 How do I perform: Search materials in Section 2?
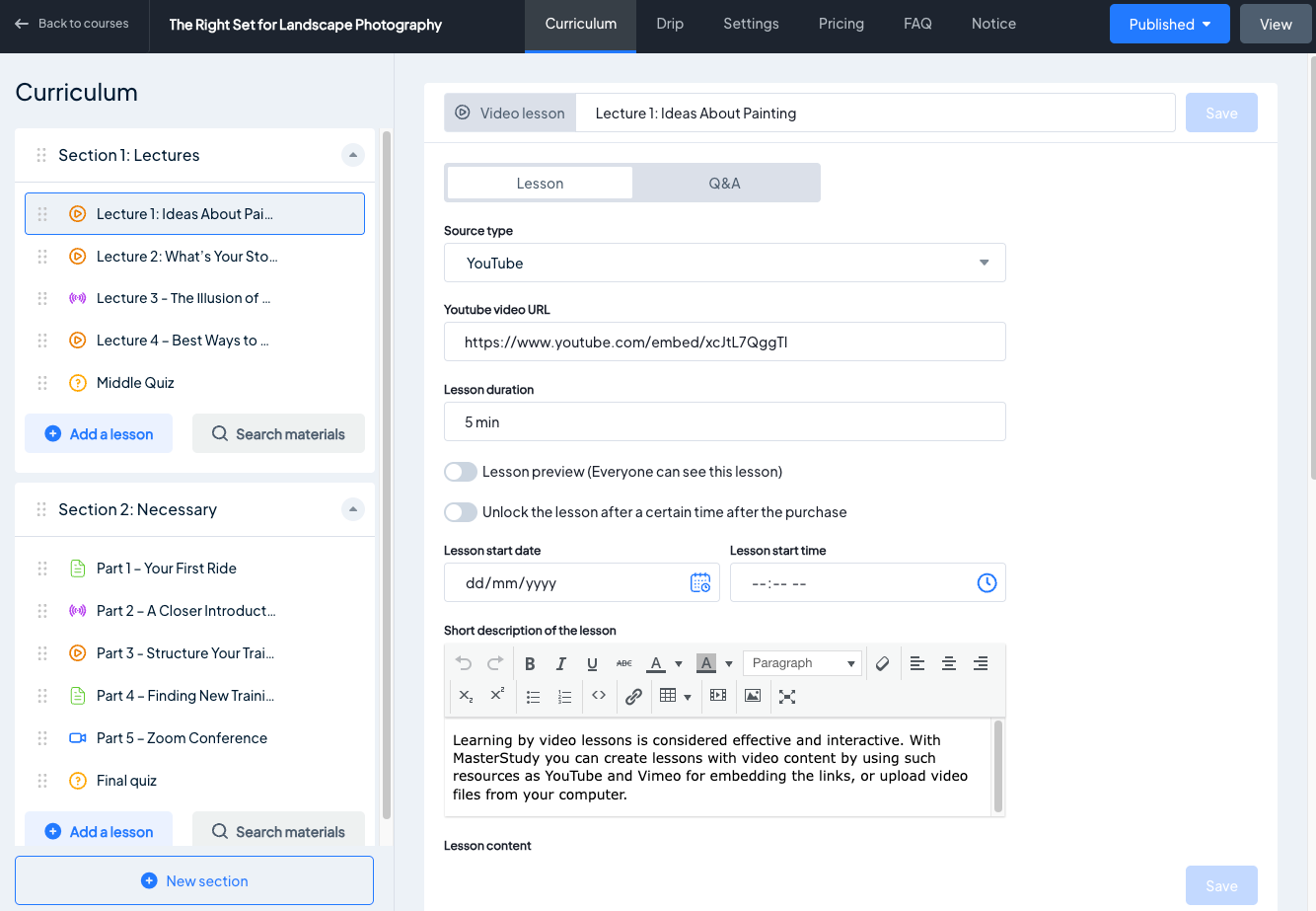tap(278, 830)
